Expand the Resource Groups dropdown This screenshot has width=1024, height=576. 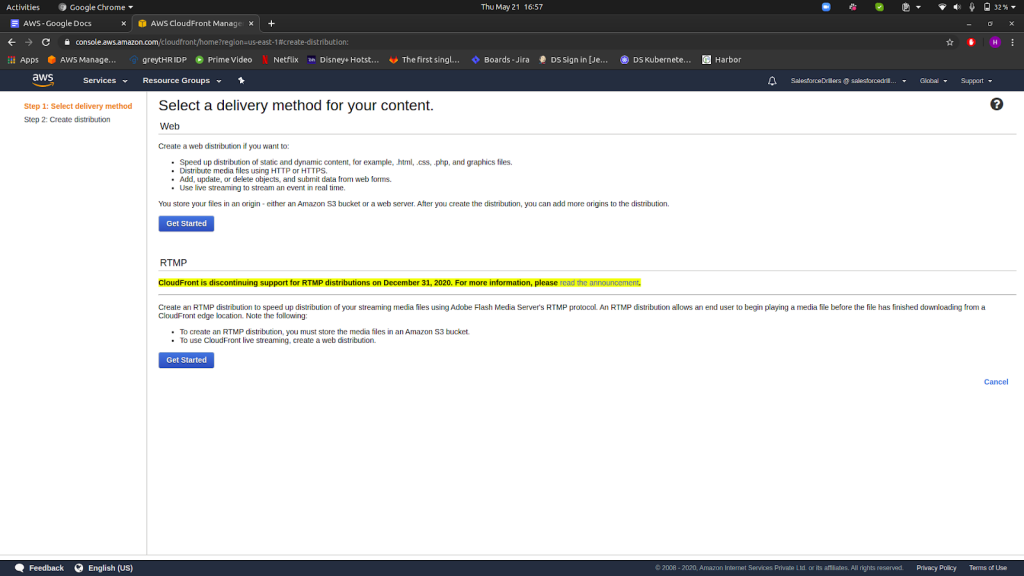(x=182, y=80)
